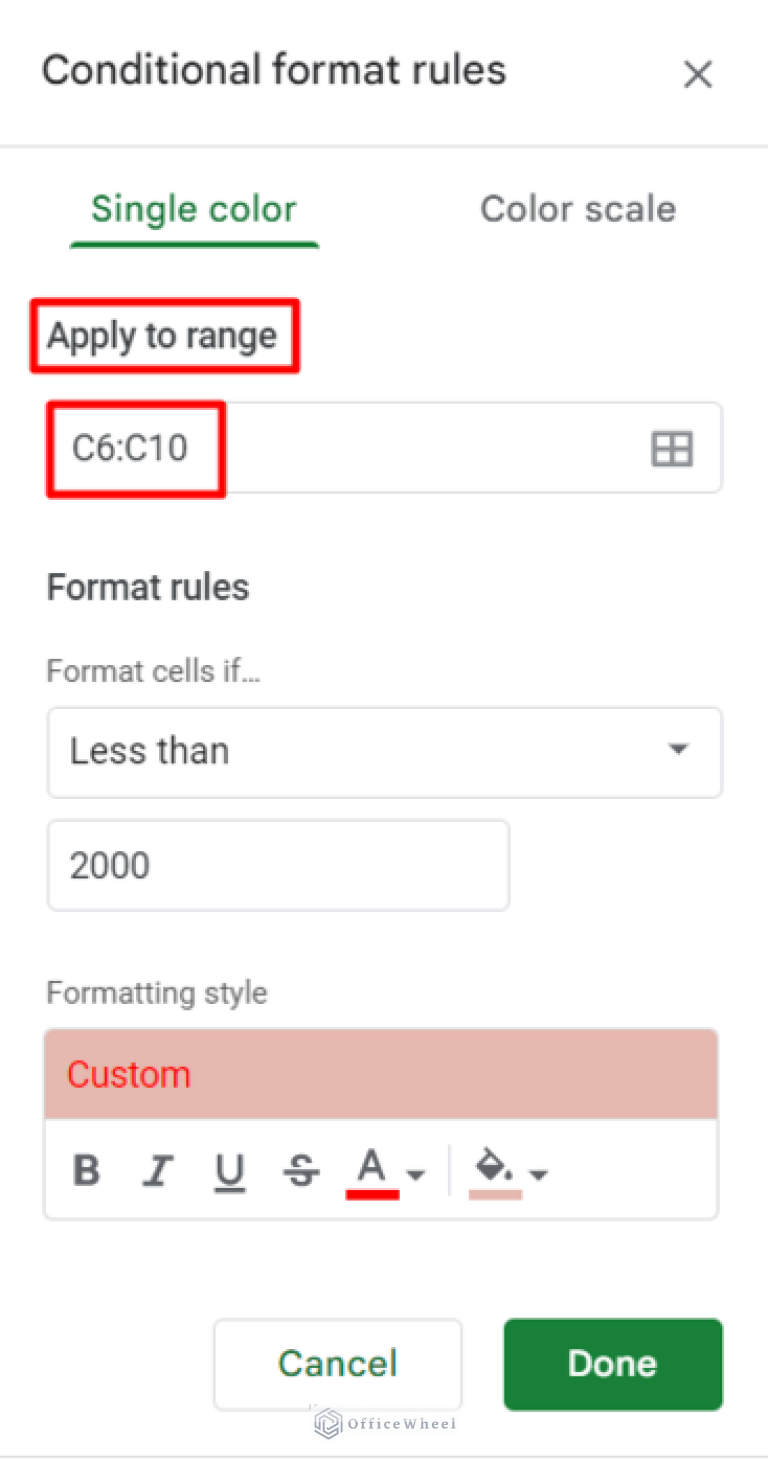Close the Conditional format rules panel
This screenshot has width=768, height=1462.
click(697, 74)
